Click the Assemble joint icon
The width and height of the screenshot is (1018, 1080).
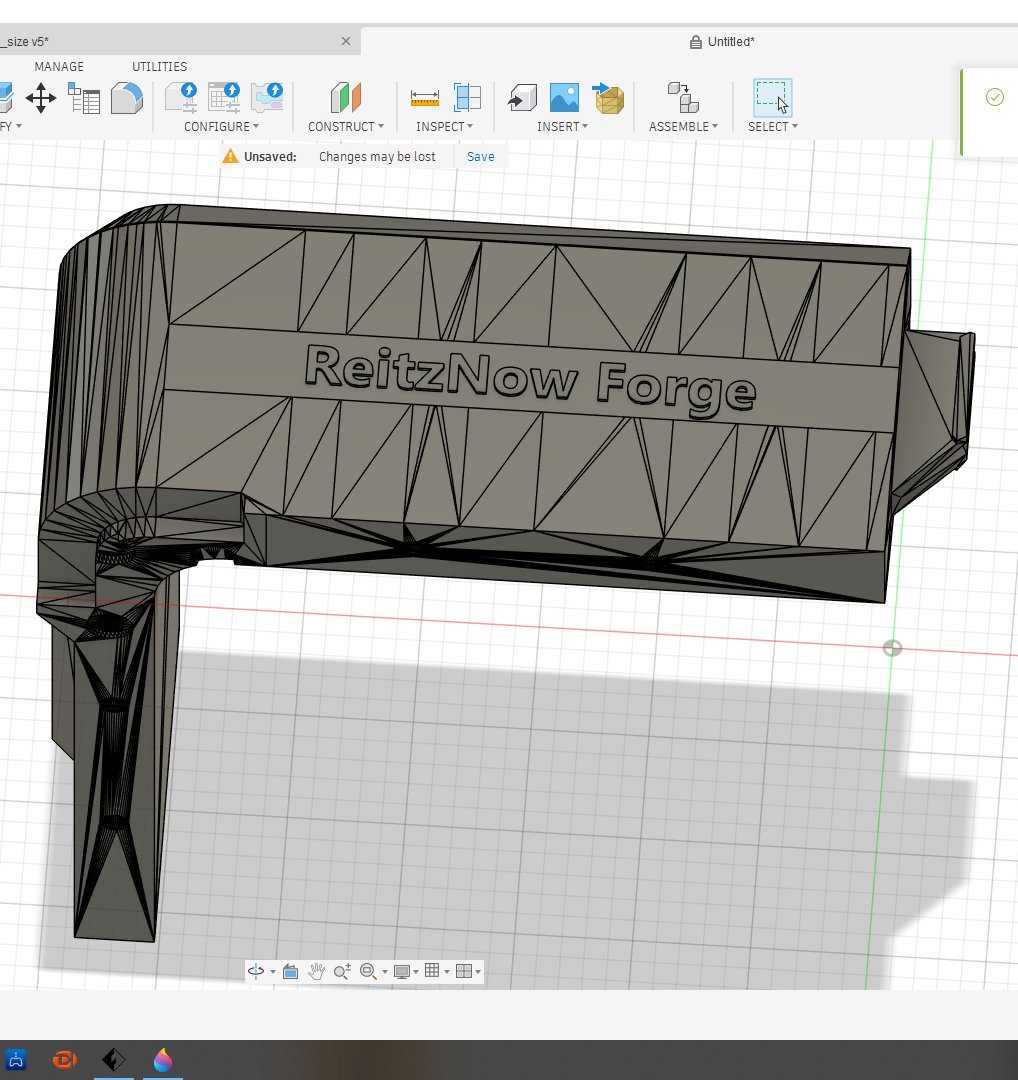coord(683,98)
